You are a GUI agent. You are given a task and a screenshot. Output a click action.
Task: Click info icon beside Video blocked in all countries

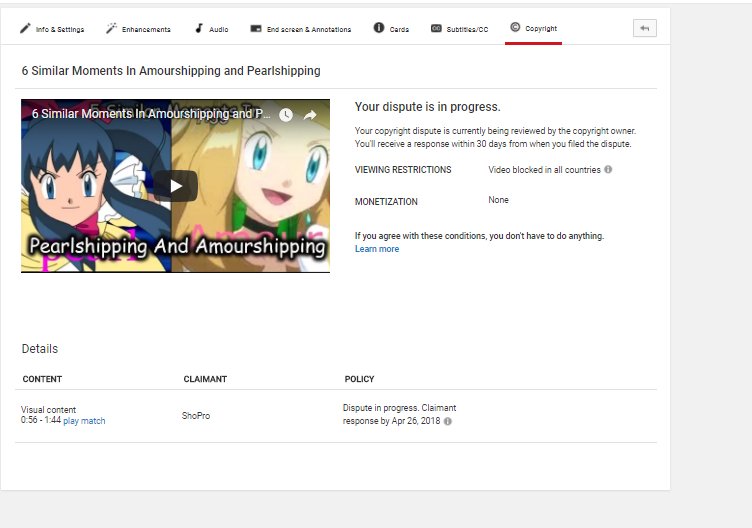pos(608,169)
